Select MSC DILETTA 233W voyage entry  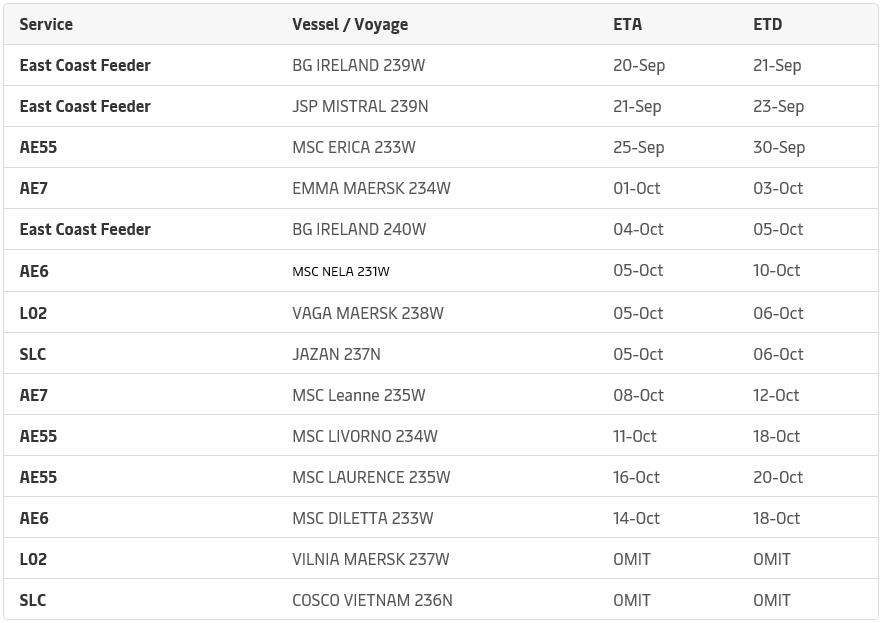point(363,519)
